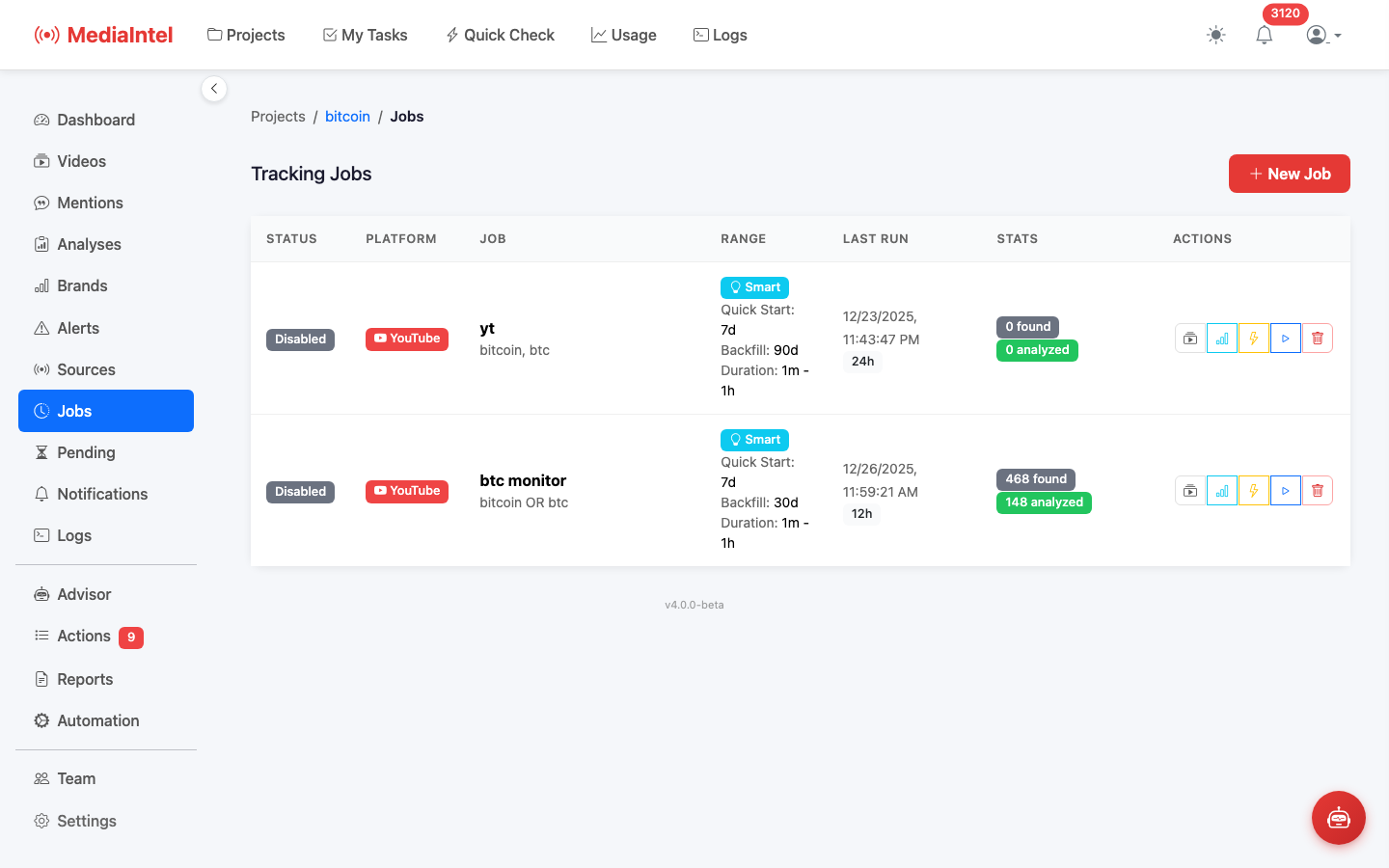Open Jobs in the sidebar
Screen dimensions: 1389x868
point(105,410)
